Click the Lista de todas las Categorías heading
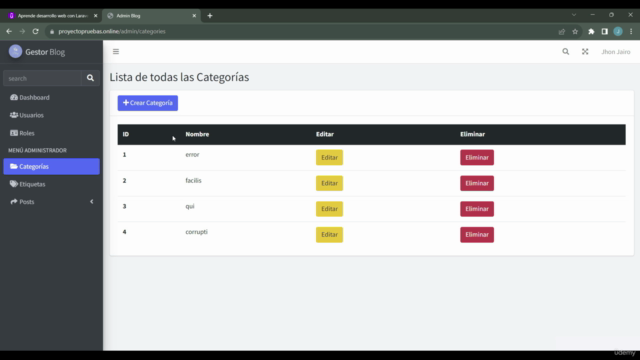The image size is (640, 360). click(x=179, y=77)
